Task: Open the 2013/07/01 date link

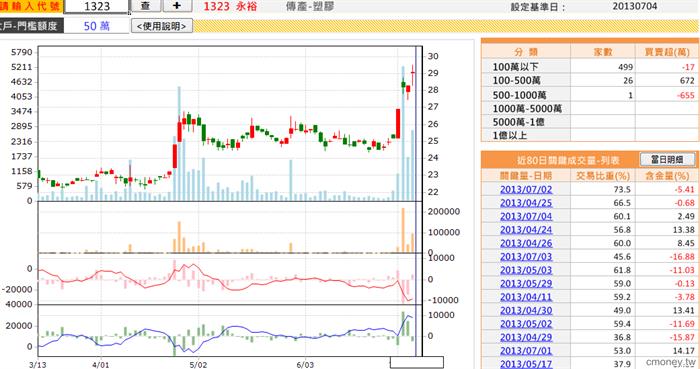Action: coord(526,351)
